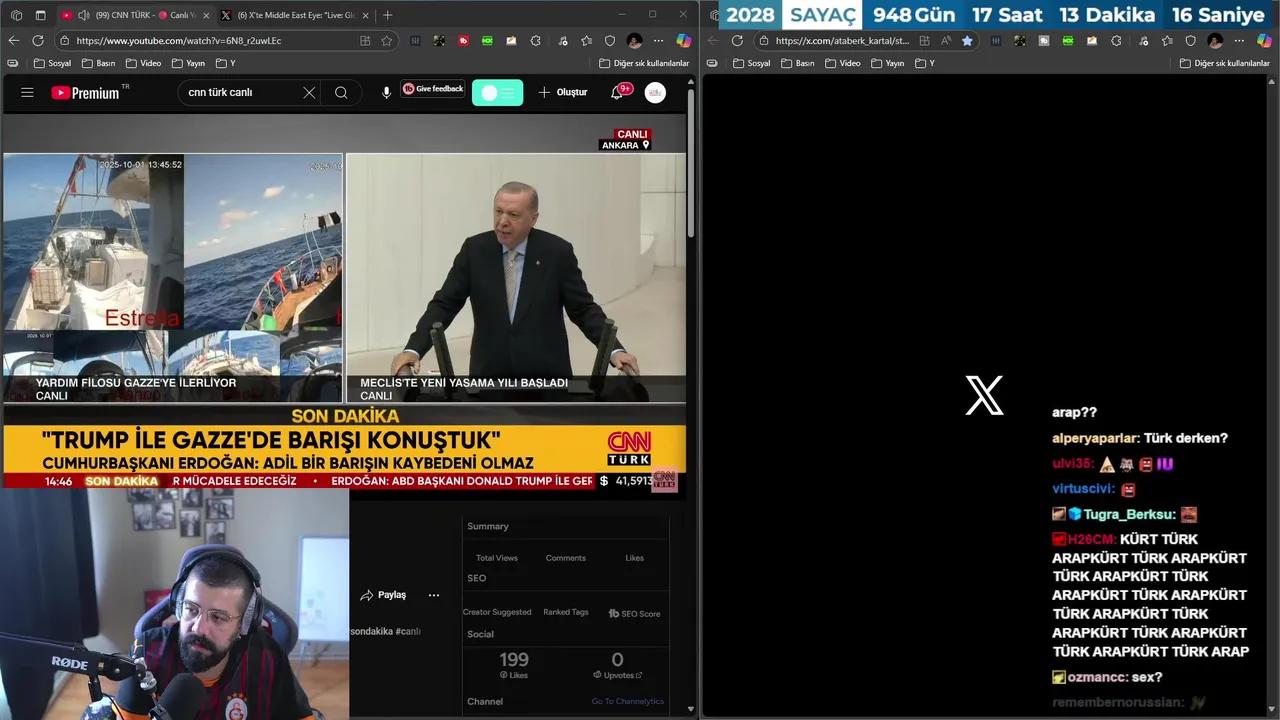Click the Paylaş share button

click(383, 595)
